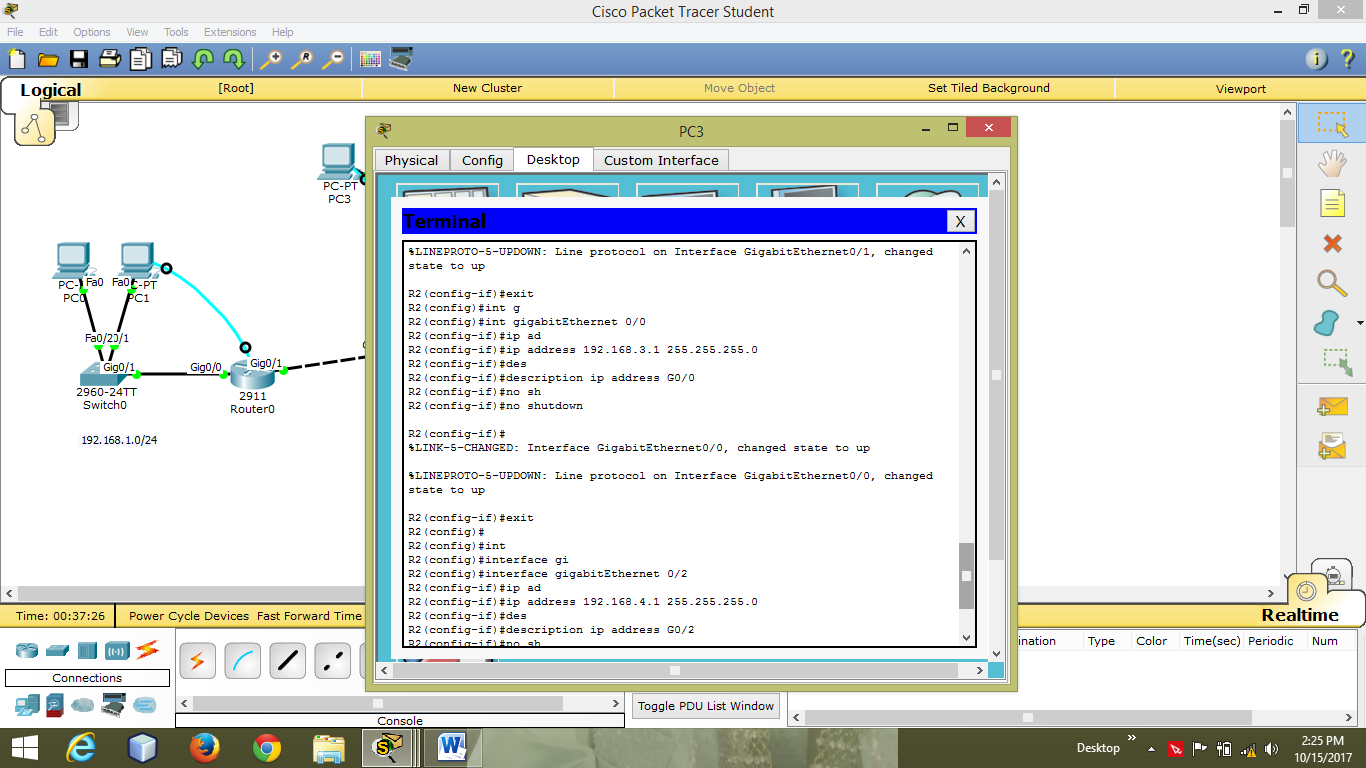Switch to the Physical tab in PC3 window
This screenshot has width=1366, height=768.
point(411,160)
